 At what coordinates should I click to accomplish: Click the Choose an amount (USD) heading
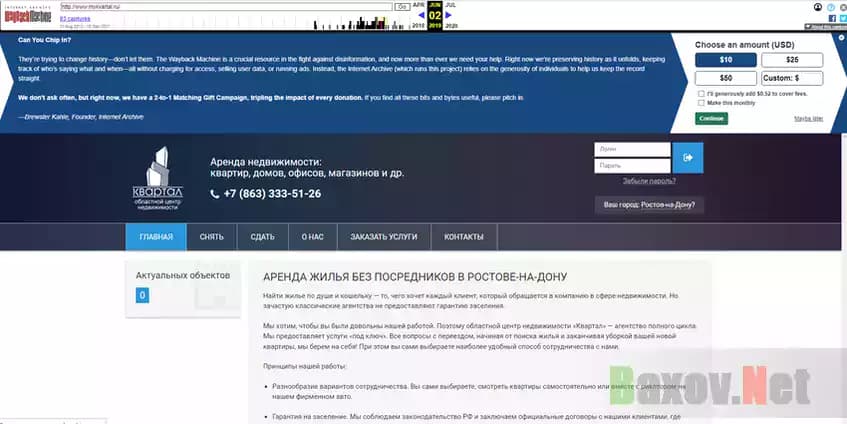pyautogui.click(x=744, y=45)
